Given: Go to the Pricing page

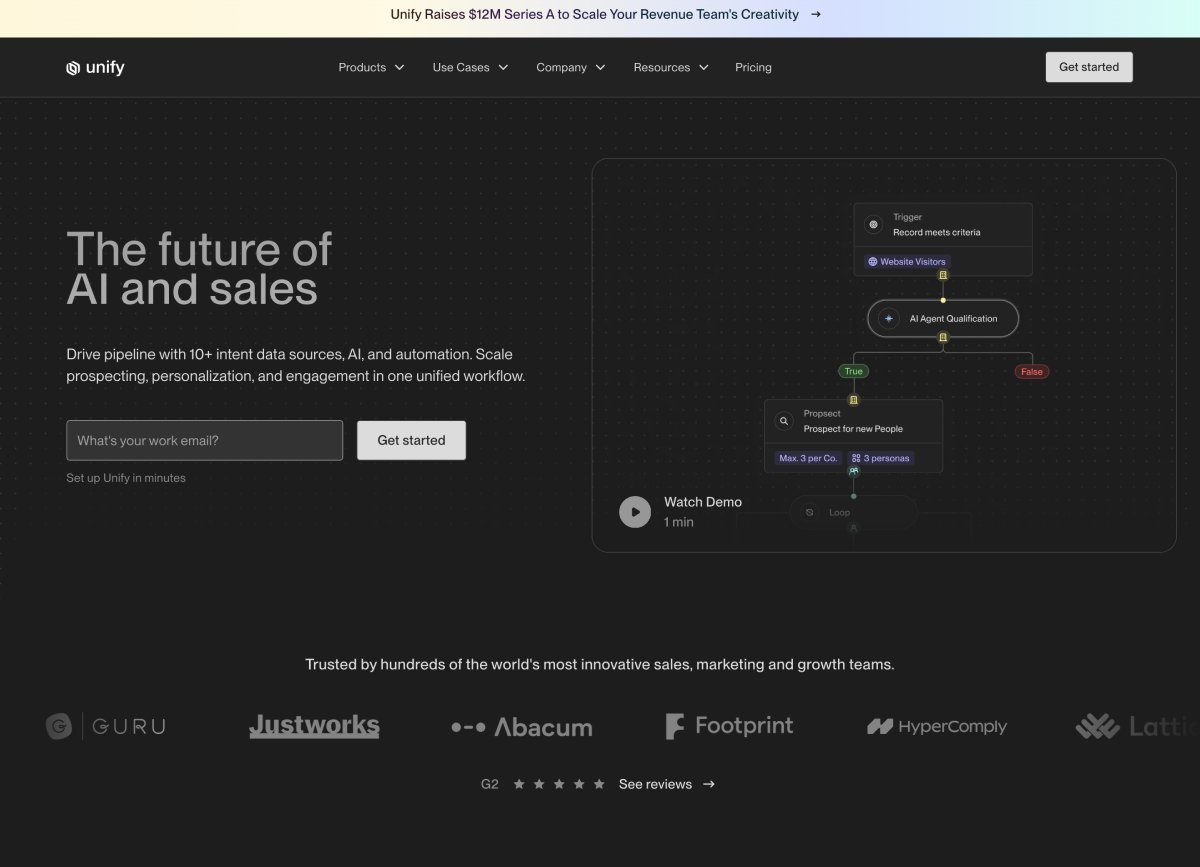Looking at the screenshot, I should [x=753, y=68].
